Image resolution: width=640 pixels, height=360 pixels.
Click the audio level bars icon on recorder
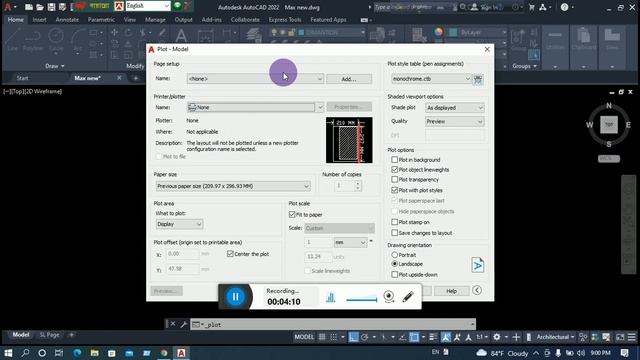[331, 297]
